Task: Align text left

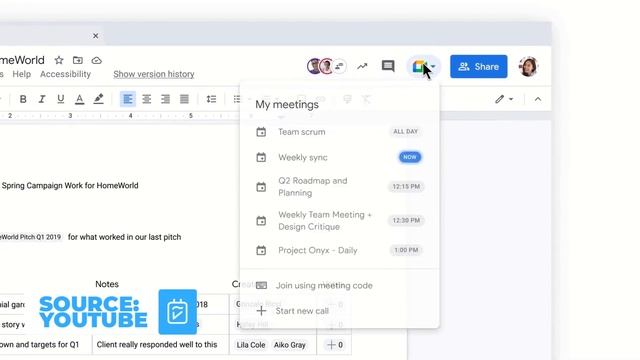Action: point(128,99)
